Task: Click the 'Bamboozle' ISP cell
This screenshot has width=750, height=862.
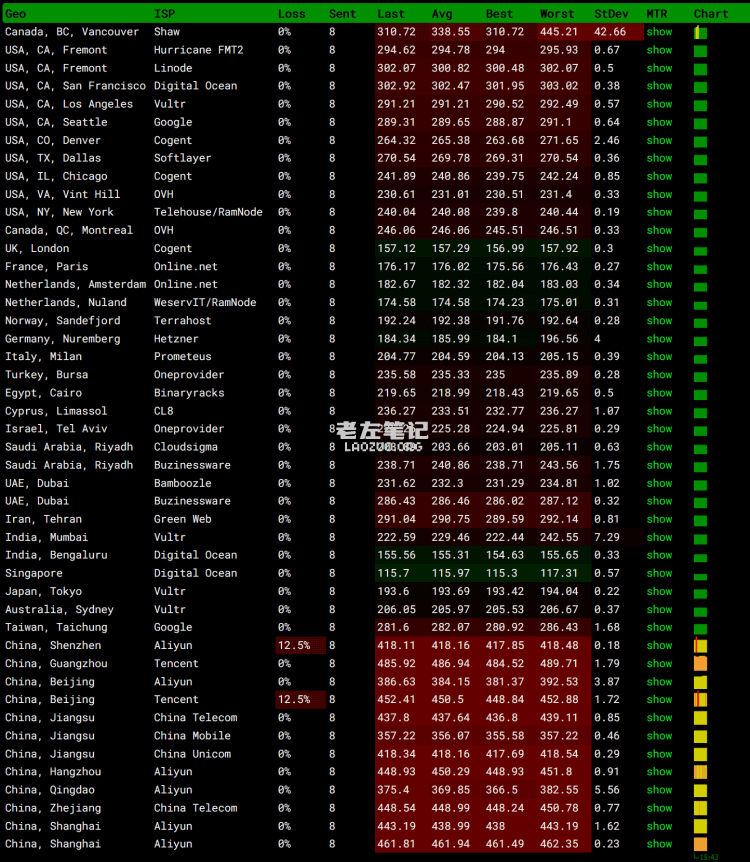Action: (x=183, y=483)
